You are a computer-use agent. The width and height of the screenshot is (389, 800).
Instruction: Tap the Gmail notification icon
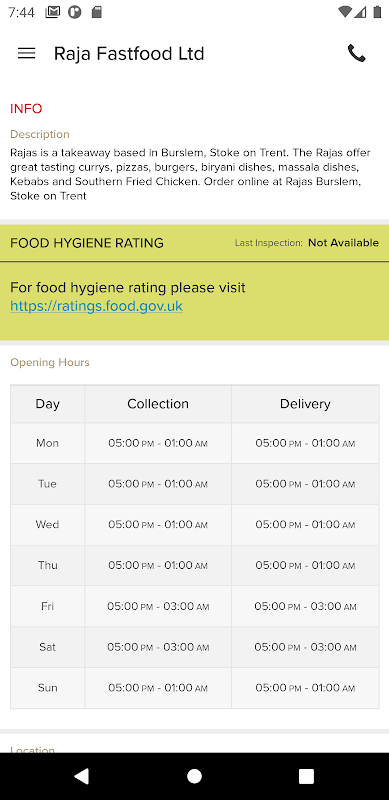tap(53, 12)
